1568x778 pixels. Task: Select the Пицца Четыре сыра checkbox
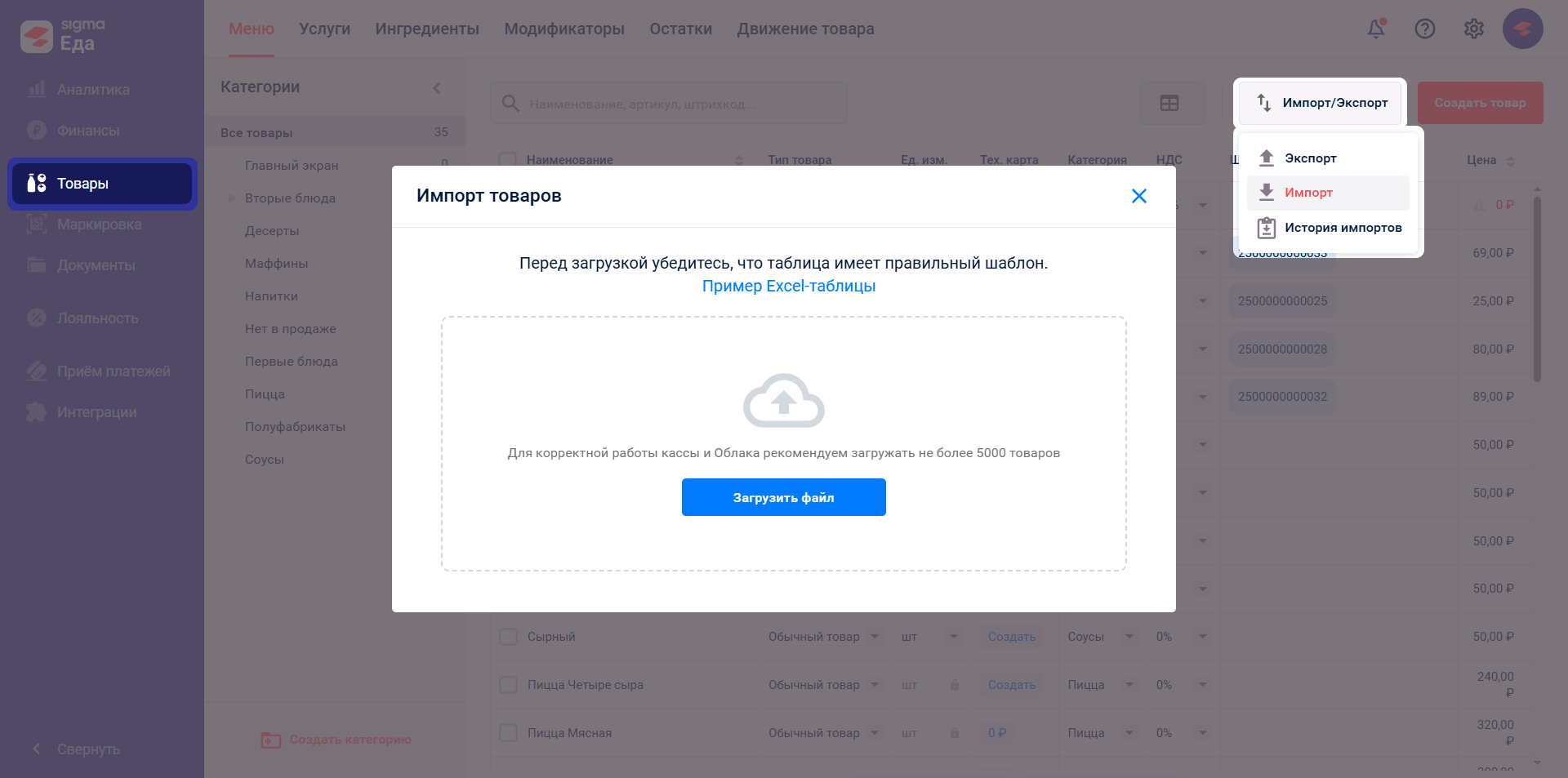click(508, 685)
